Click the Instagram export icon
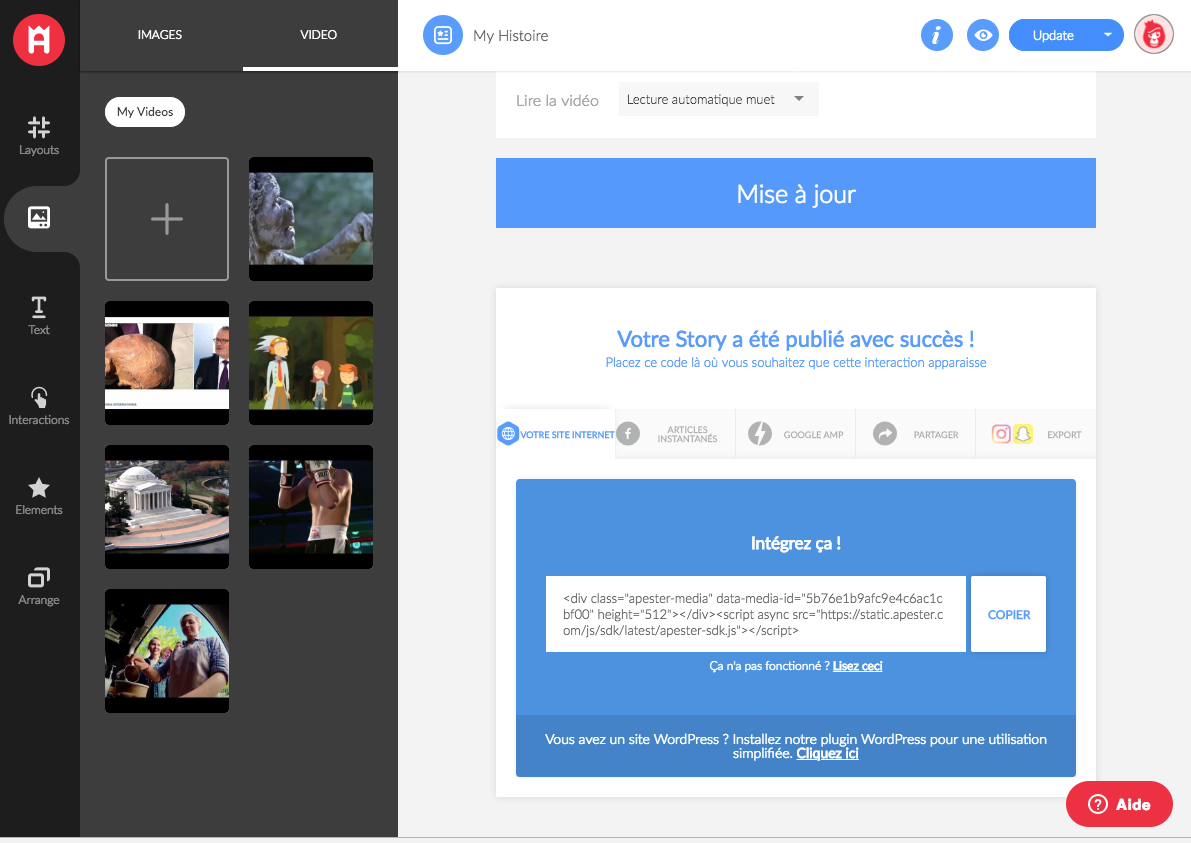This screenshot has width=1191, height=843. point(1001,434)
